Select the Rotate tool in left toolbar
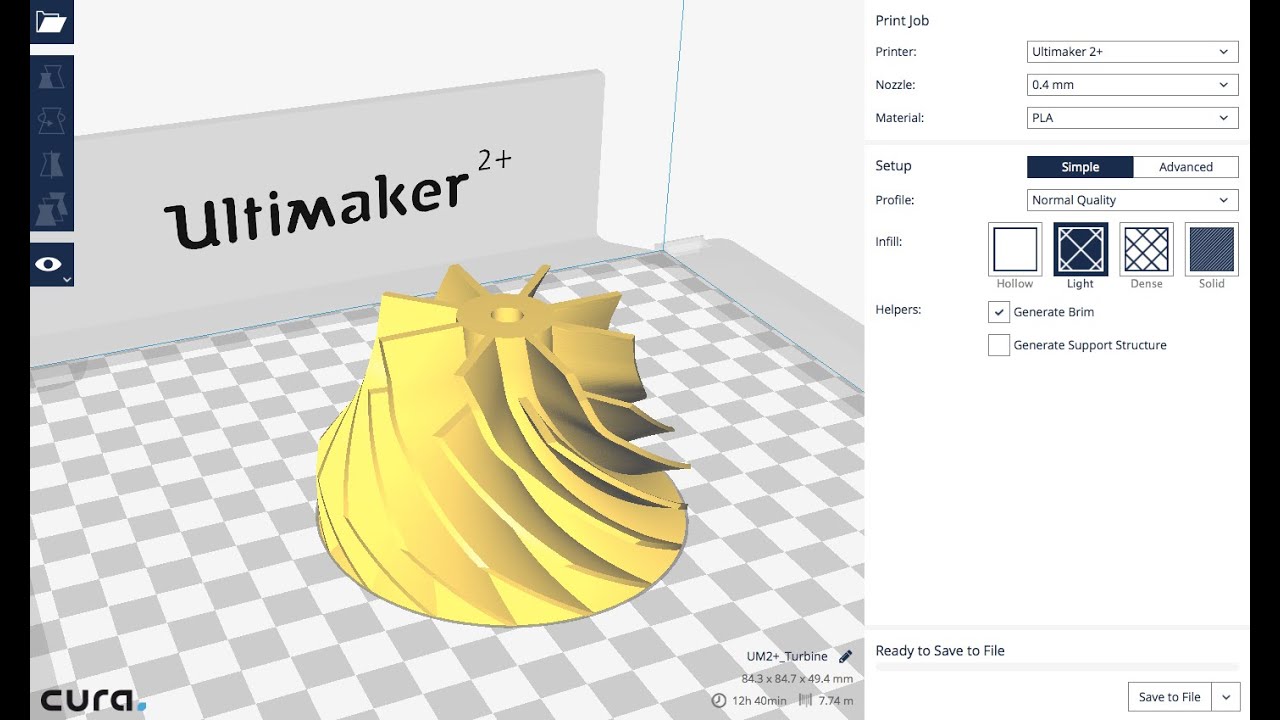This screenshot has width=1280, height=720. click(x=51, y=121)
